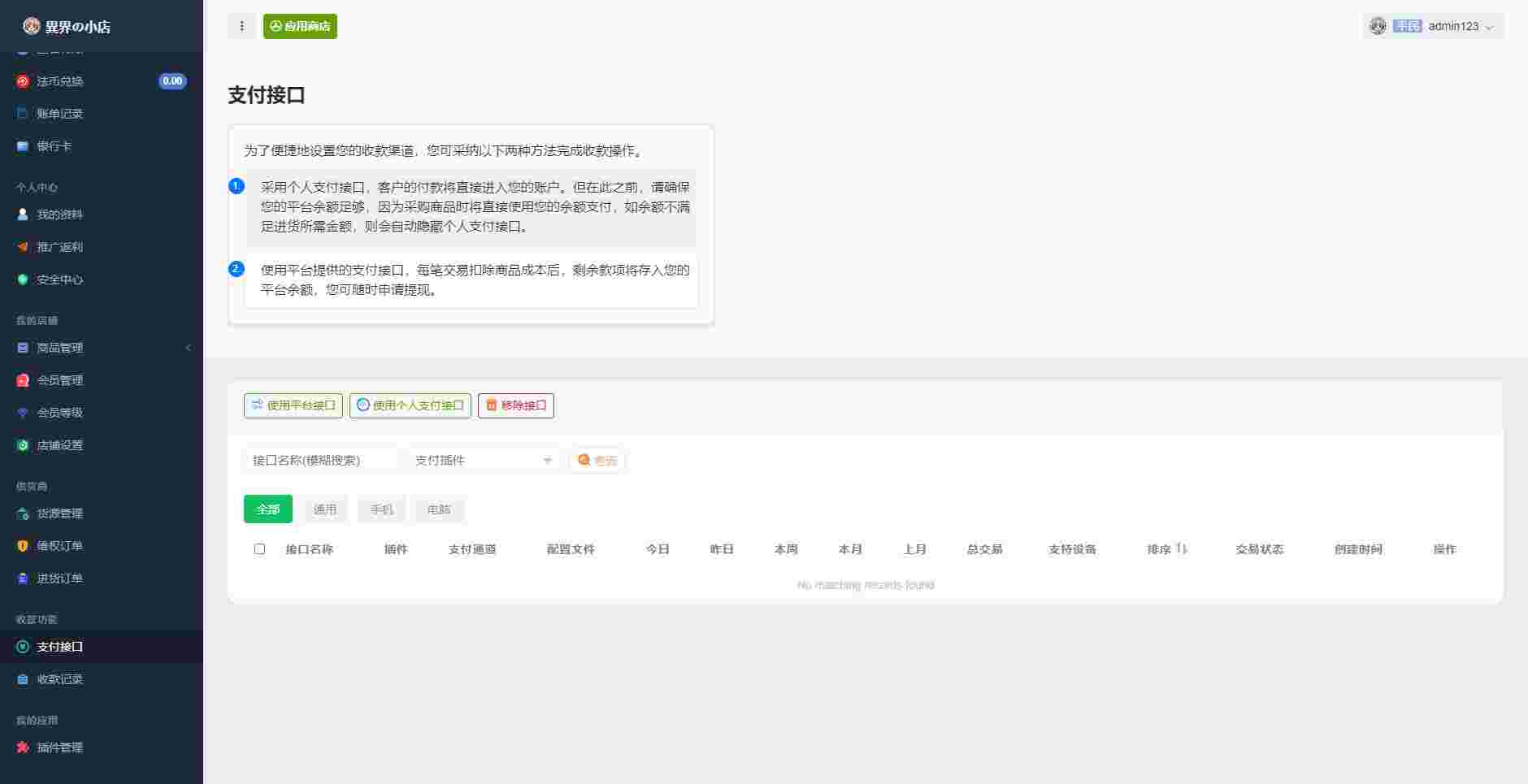Screen dimensions: 1528x784
Task: Open 店铺设置 via its green icon
Action: (x=23, y=445)
